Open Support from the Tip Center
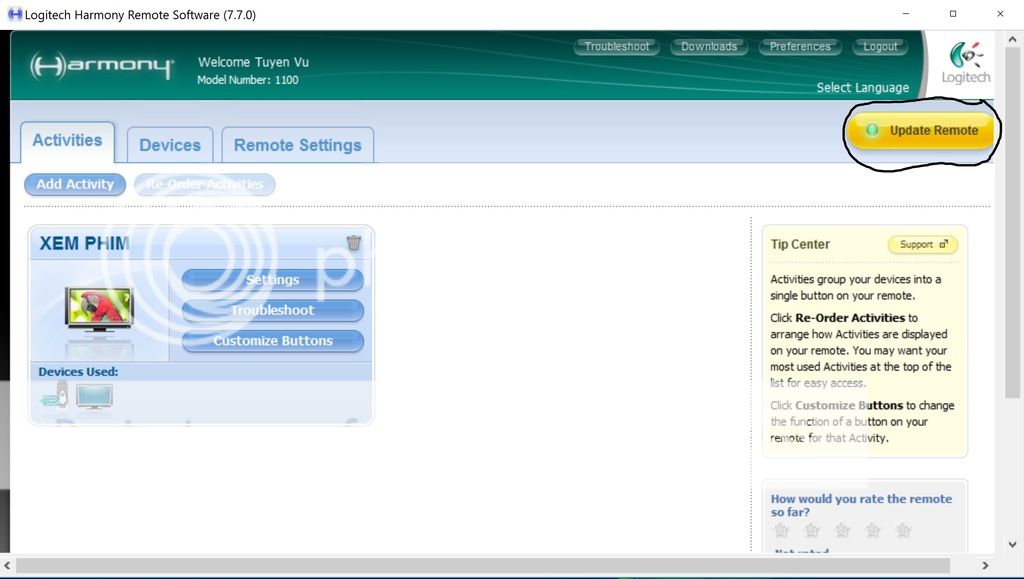The height and width of the screenshot is (579, 1024). click(x=921, y=244)
